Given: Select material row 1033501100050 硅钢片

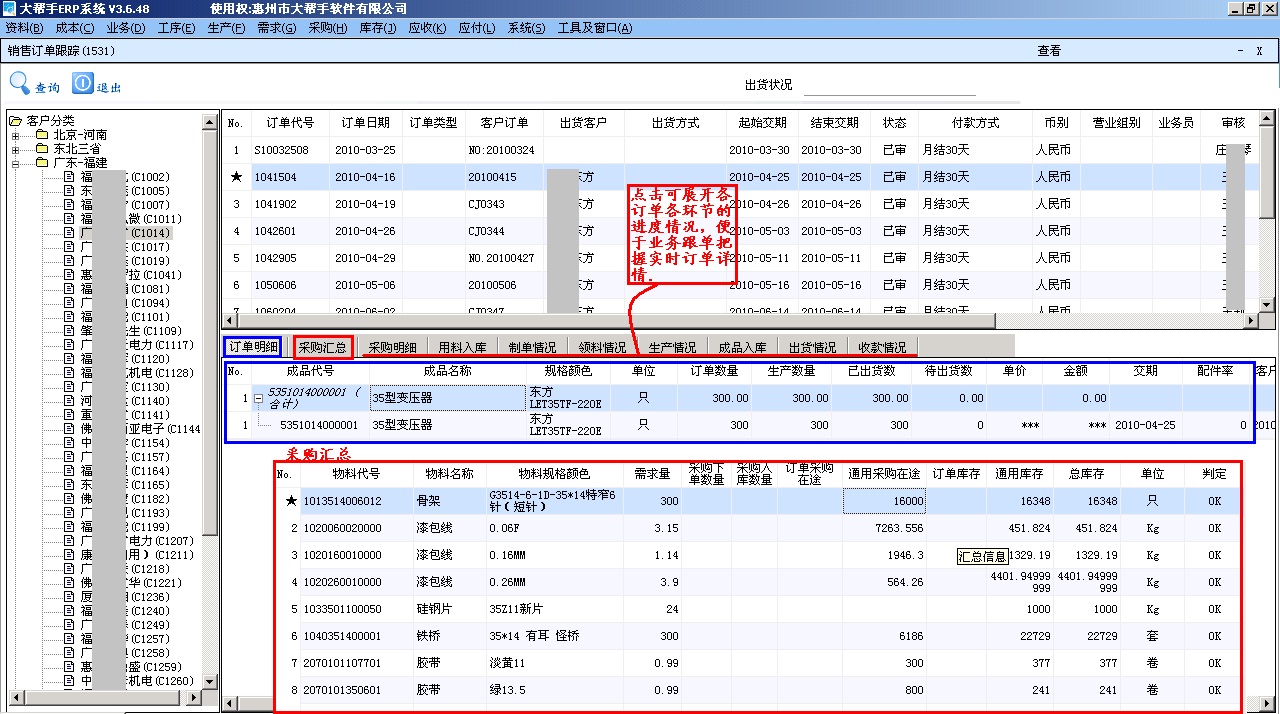Looking at the screenshot, I should click(757, 609).
